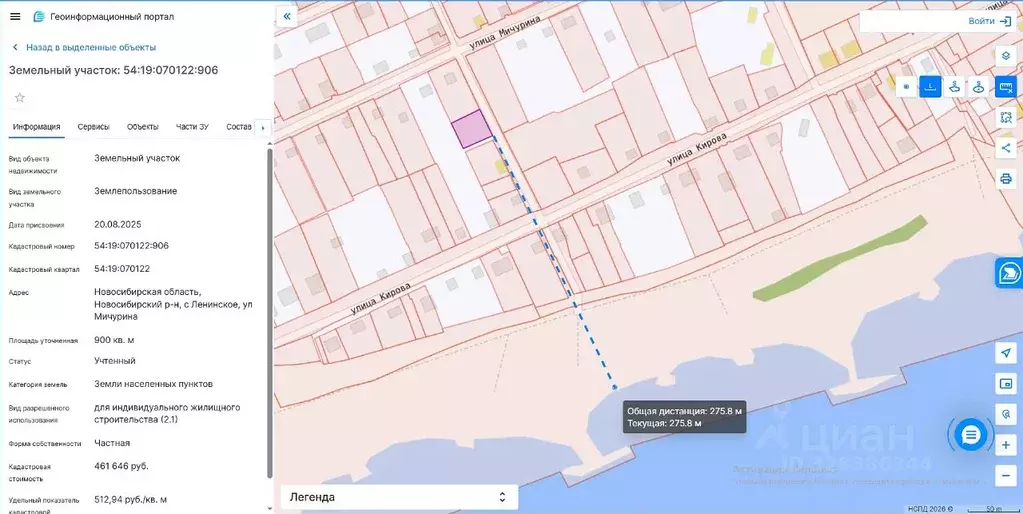Switch to the Сервисы tab
Viewport: 1023px width, 514px height.
pyautogui.click(x=94, y=127)
